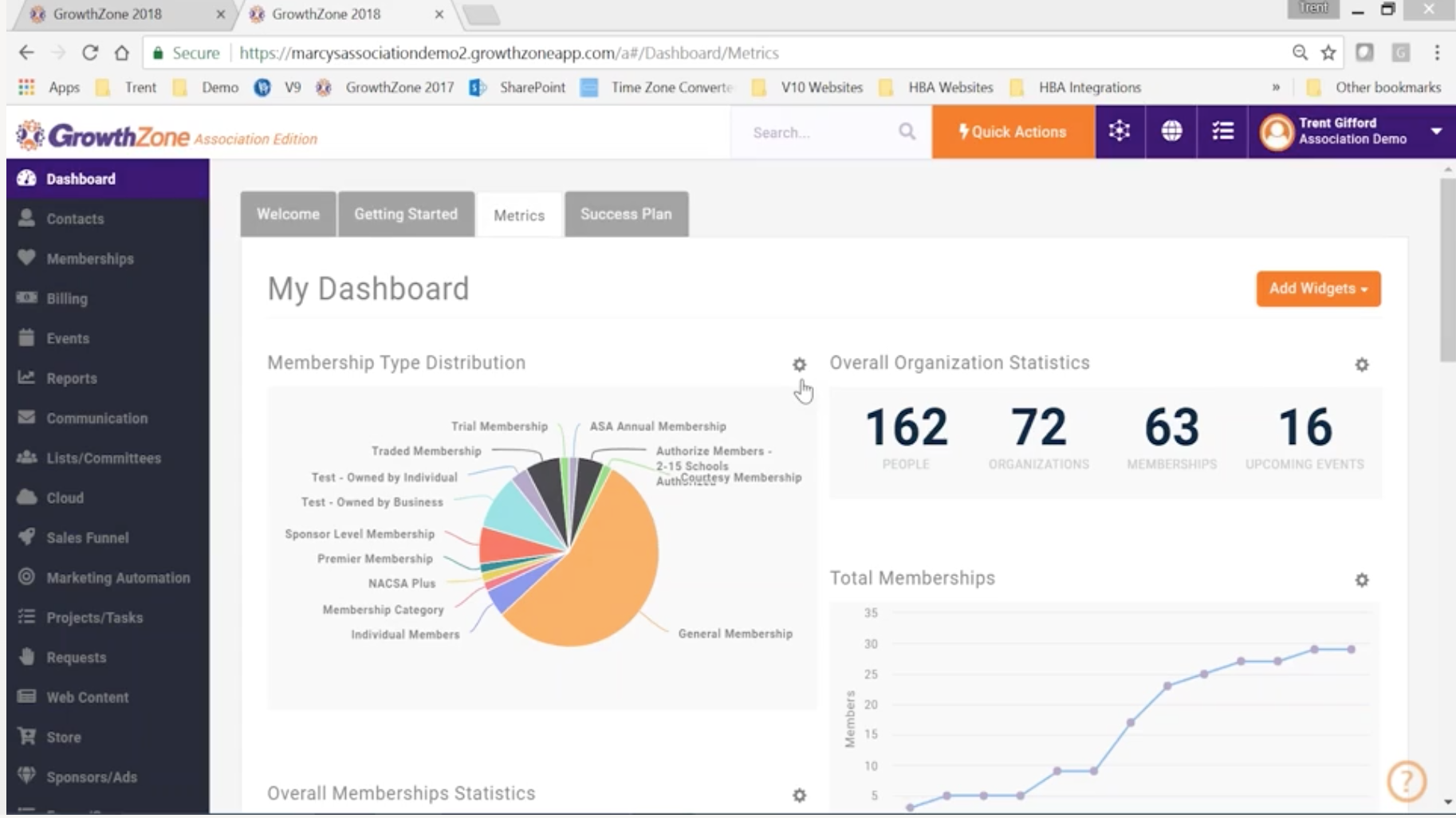
Task: Click the globe icon in header
Action: (1171, 132)
